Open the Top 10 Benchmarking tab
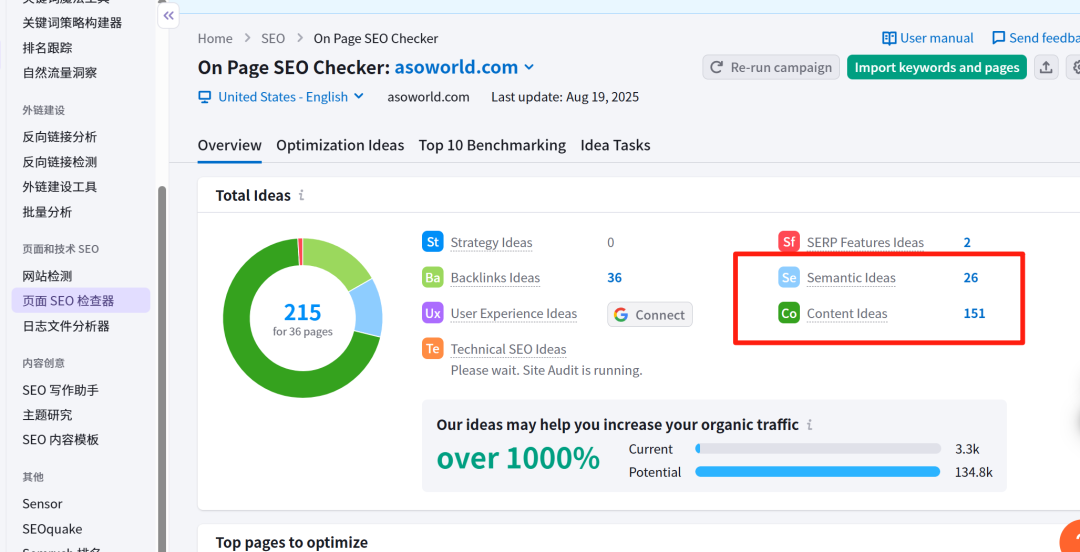The height and width of the screenshot is (552, 1080). 492,145
